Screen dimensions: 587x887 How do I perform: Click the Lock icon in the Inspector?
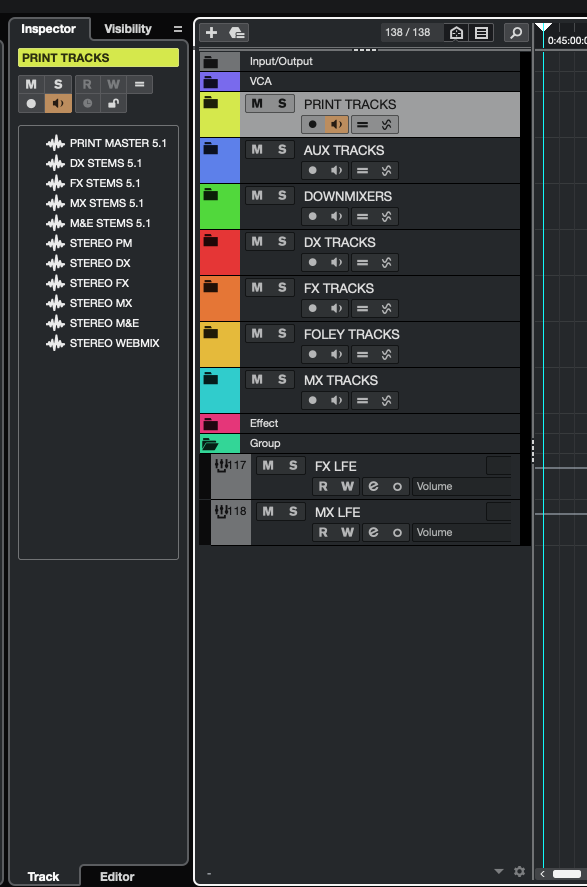pyautogui.click(x=114, y=104)
